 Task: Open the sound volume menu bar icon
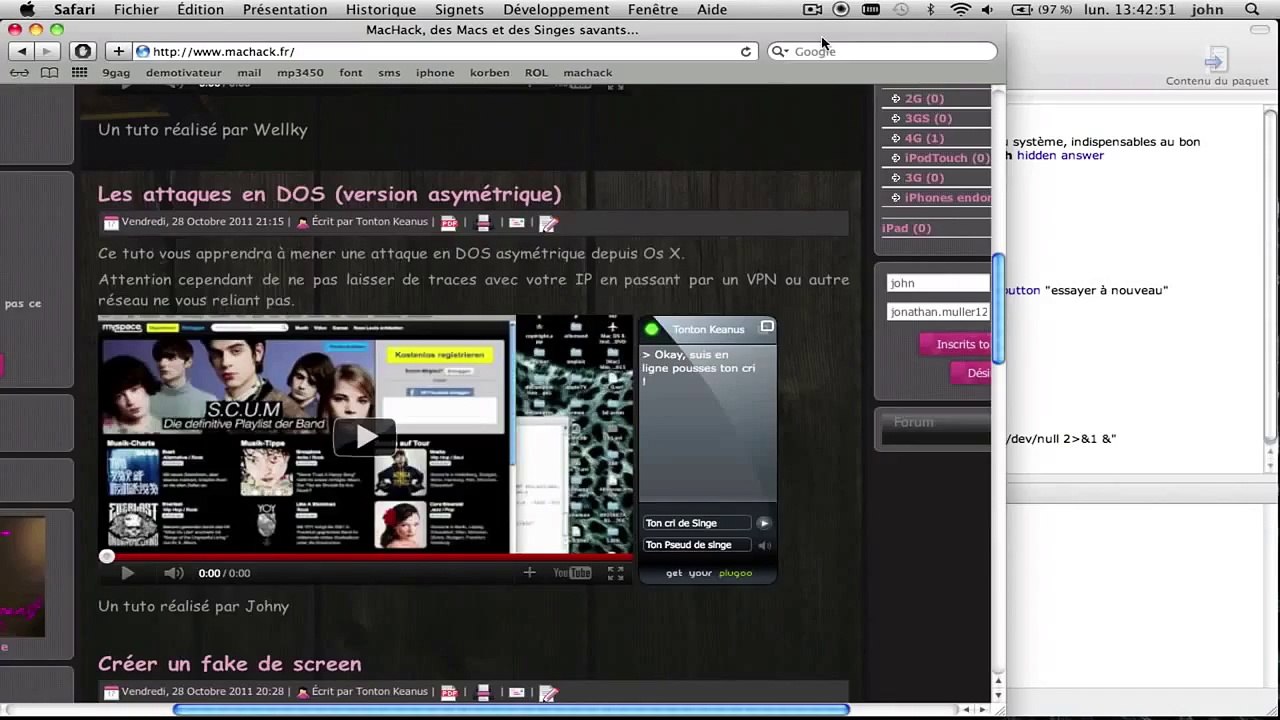988,10
